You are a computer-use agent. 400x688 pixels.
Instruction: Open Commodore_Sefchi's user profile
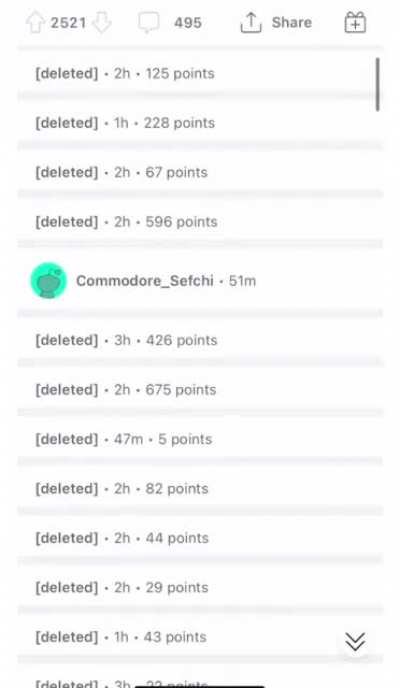tap(145, 280)
